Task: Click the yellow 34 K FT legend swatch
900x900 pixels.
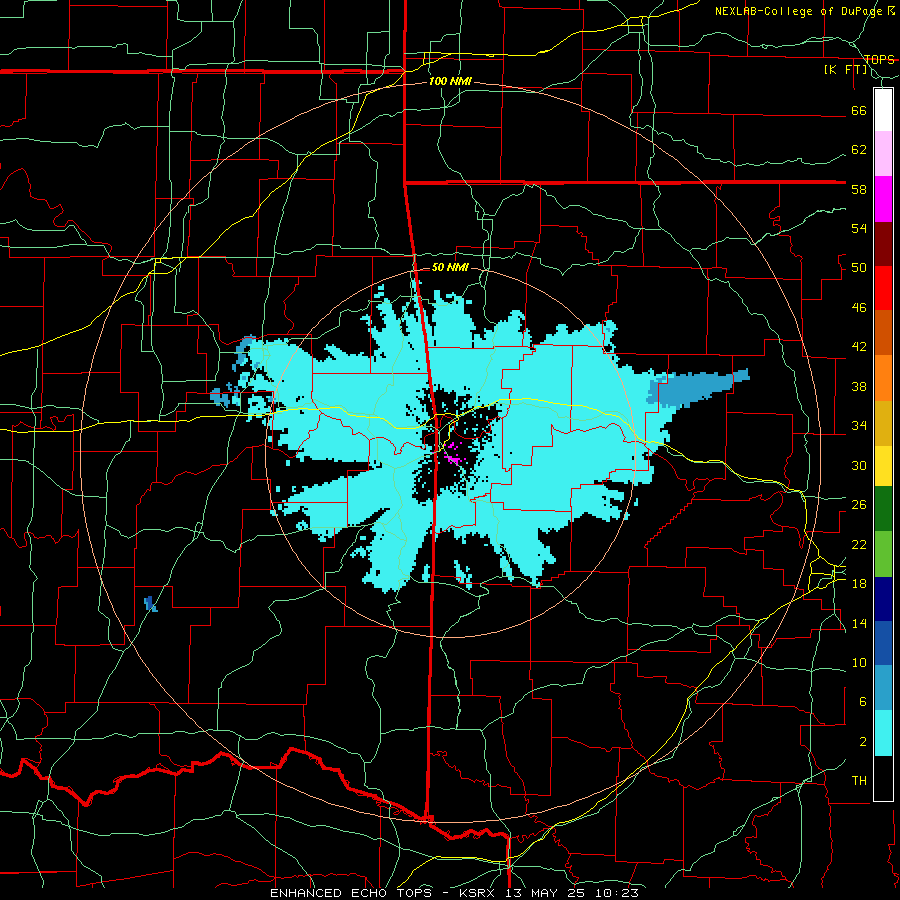Action: 883,465
